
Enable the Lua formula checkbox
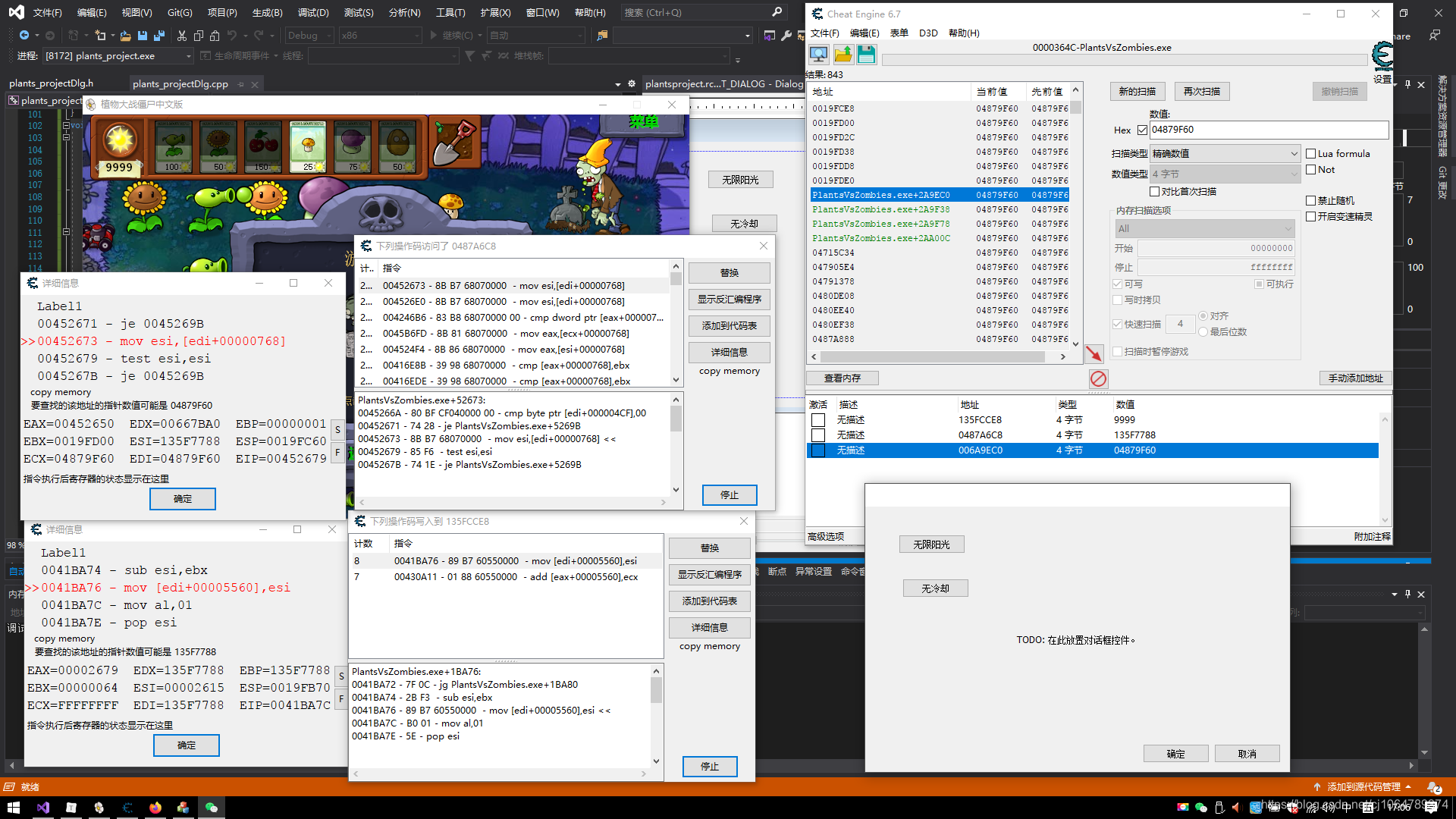coord(1310,154)
